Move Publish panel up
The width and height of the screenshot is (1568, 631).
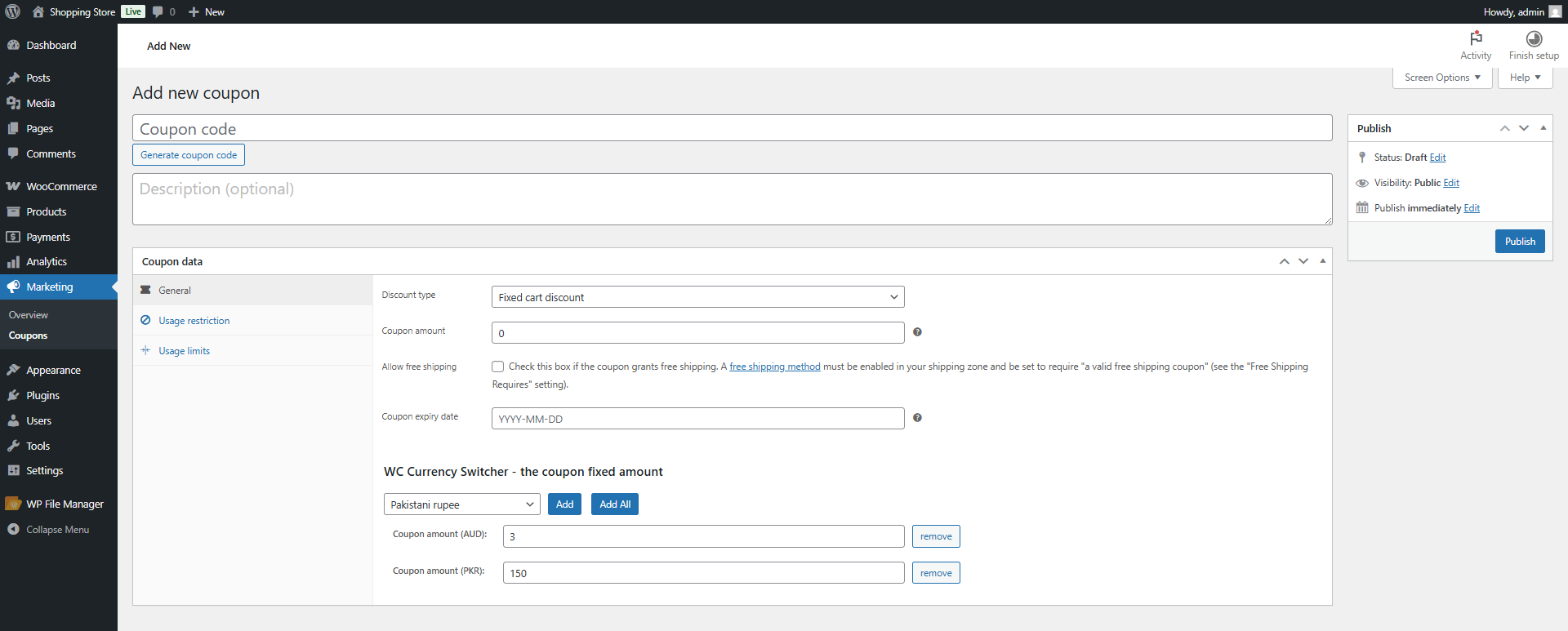pyautogui.click(x=1505, y=128)
